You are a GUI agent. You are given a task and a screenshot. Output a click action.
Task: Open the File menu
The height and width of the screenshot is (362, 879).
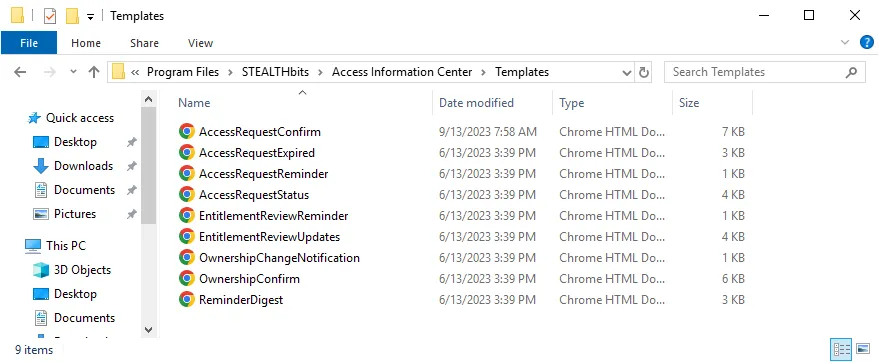tap(29, 43)
